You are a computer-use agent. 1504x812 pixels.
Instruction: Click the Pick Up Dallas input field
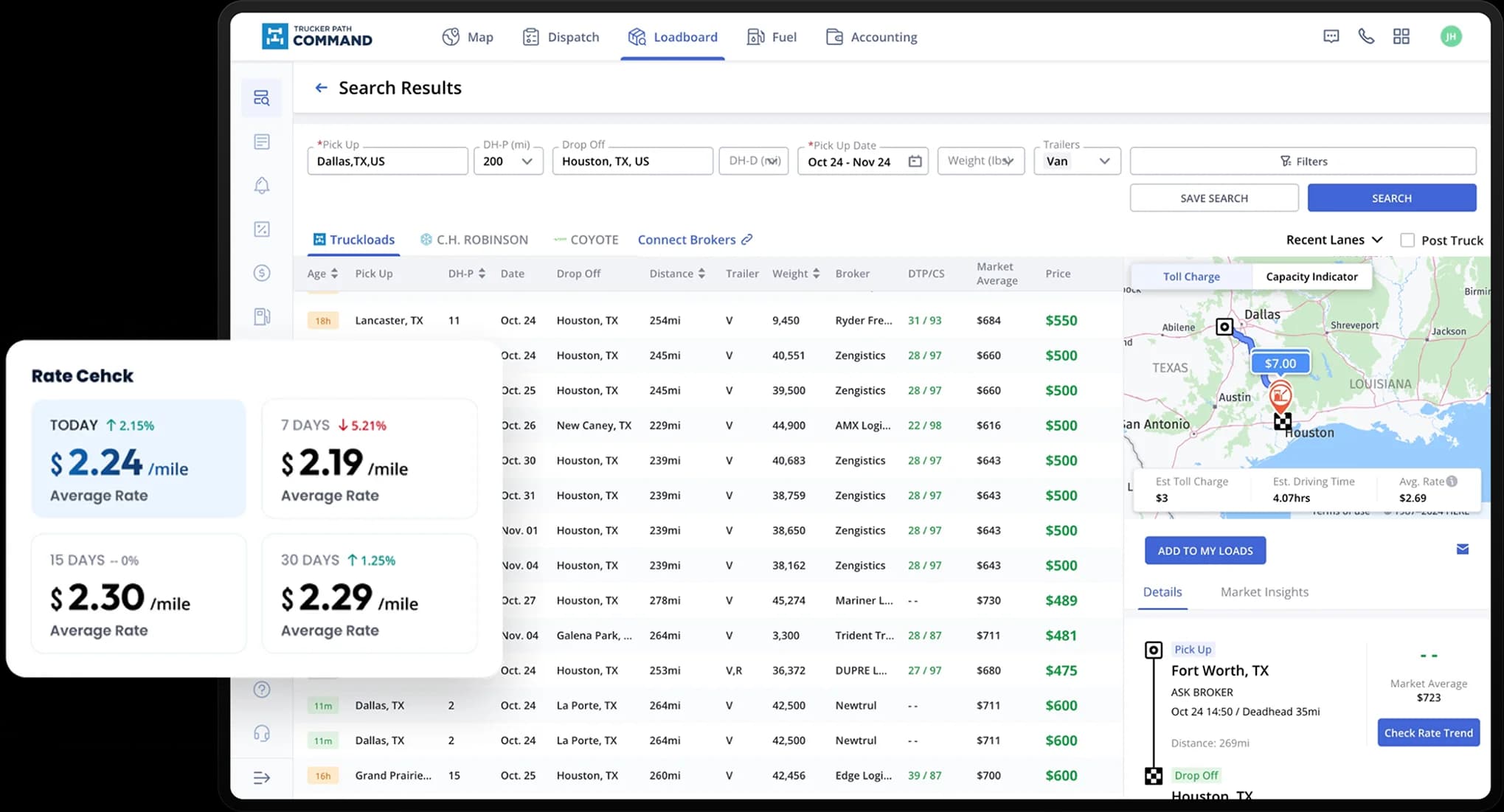pos(387,162)
